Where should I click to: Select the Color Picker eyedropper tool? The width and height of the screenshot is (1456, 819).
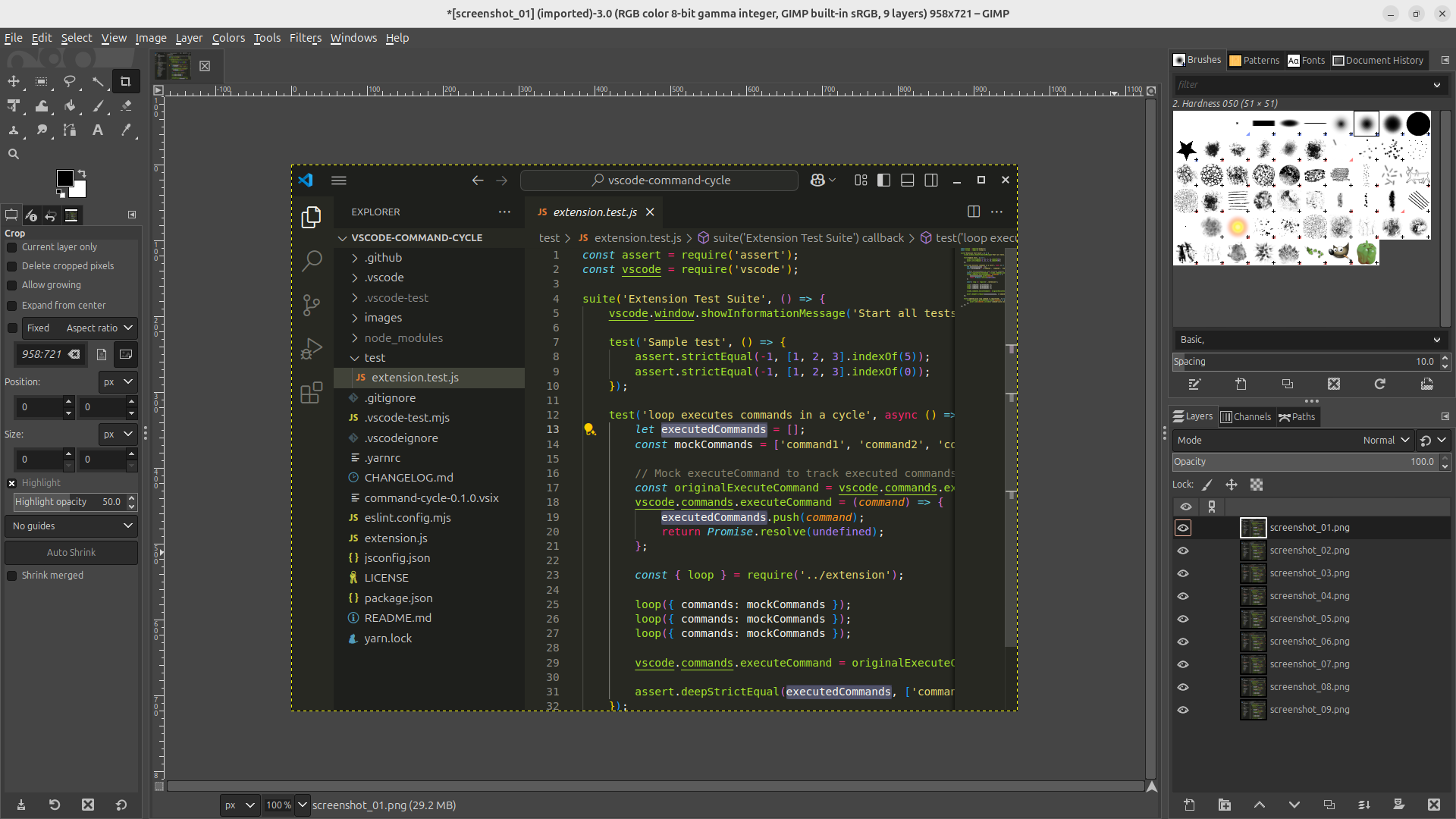tap(126, 130)
